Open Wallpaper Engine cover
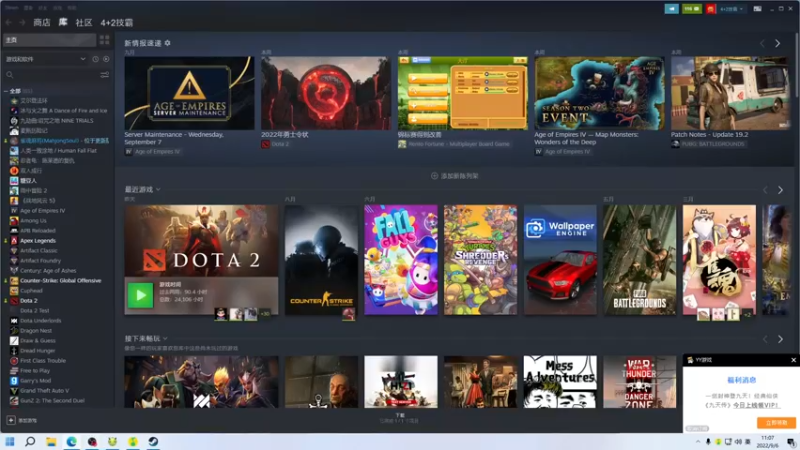The width and height of the screenshot is (800, 450). click(560, 260)
